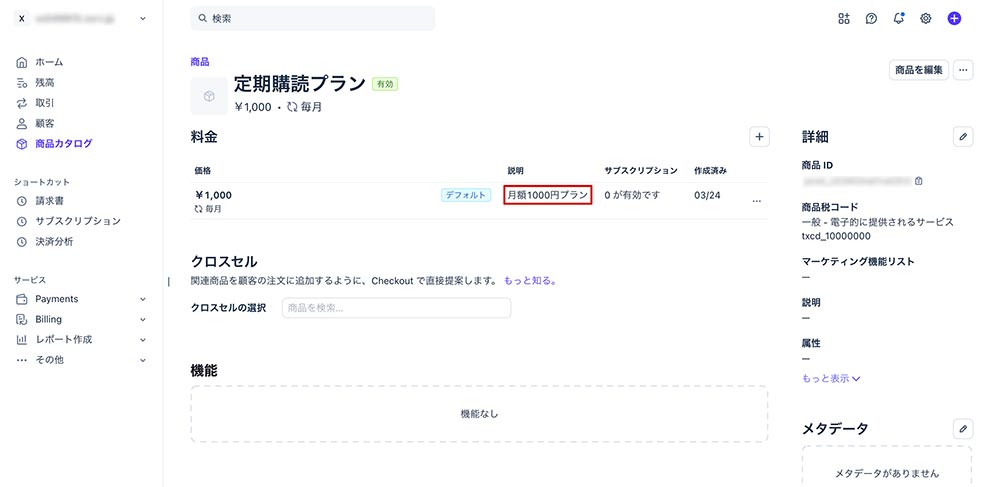Viewport: 1000px width, 487px height.
Task: Expand もっと表示 in details
Action: (831, 379)
